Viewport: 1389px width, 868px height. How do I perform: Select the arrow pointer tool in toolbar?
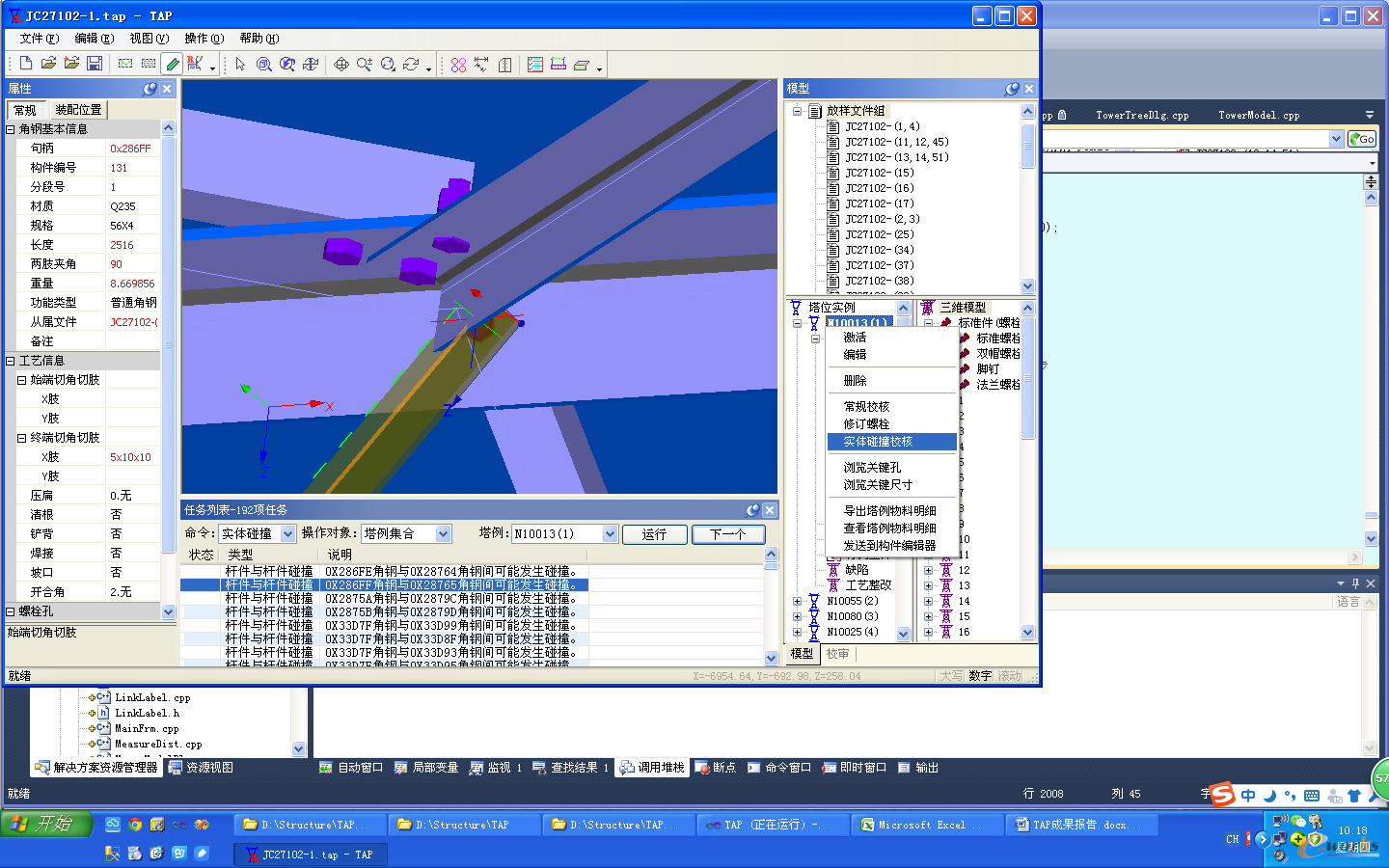point(240,64)
